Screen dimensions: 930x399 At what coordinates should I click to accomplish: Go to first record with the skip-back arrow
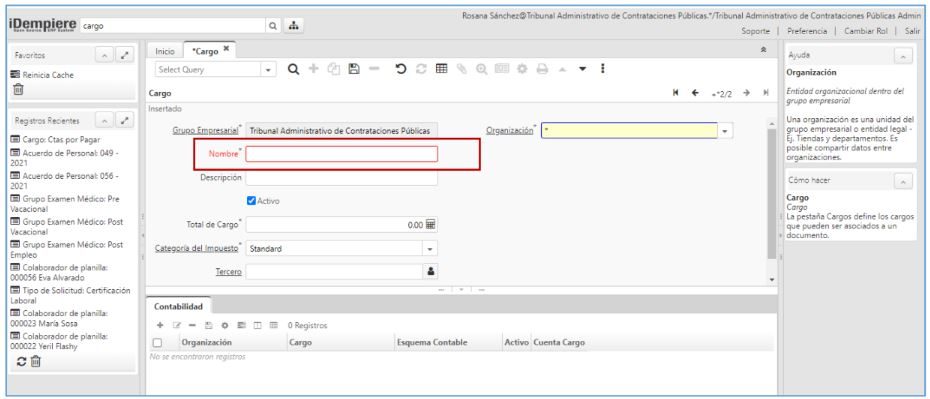(x=676, y=93)
